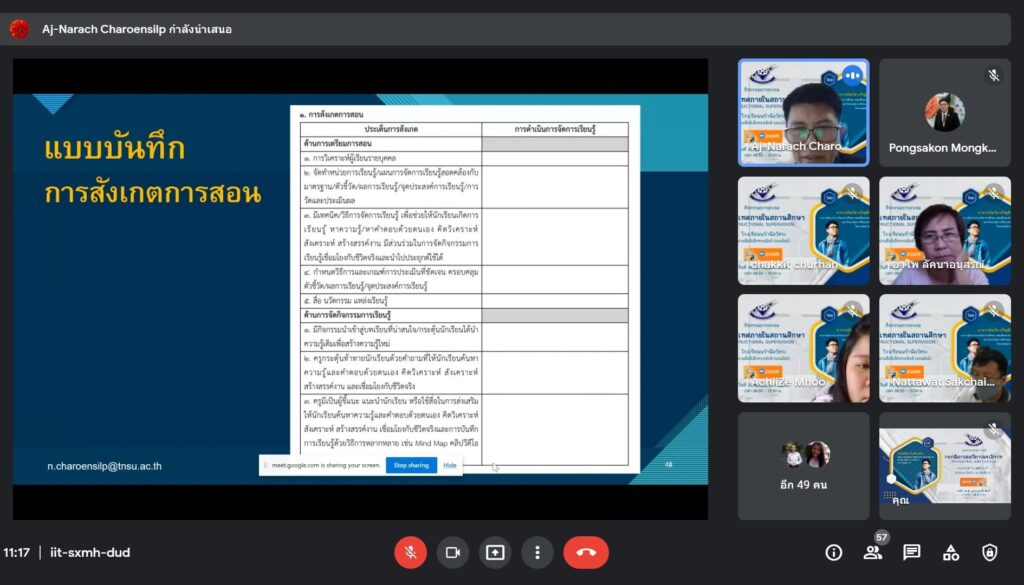Select the Aj-Narach Charo participant tile

[803, 113]
